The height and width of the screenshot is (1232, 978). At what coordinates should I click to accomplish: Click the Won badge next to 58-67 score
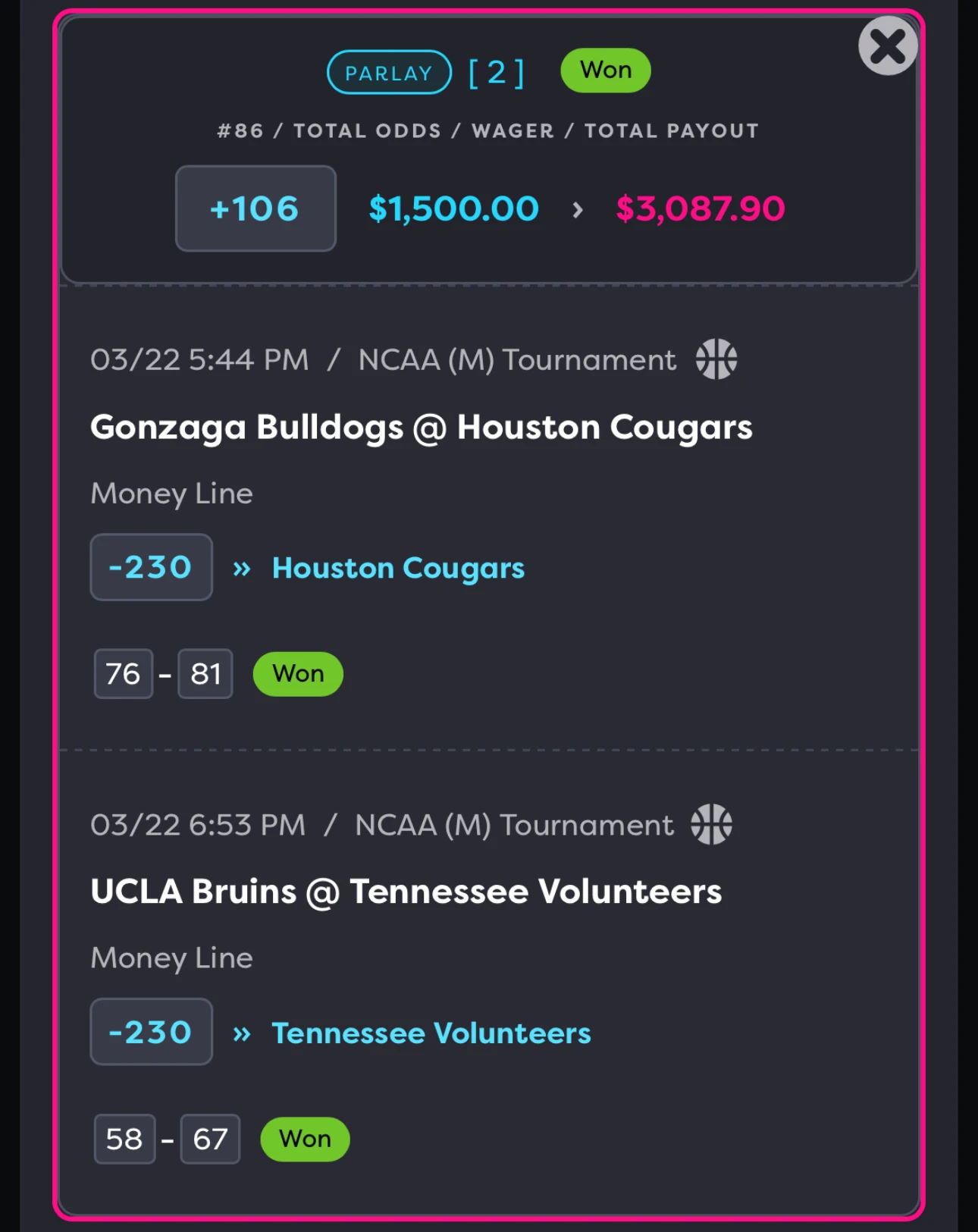pos(305,1139)
